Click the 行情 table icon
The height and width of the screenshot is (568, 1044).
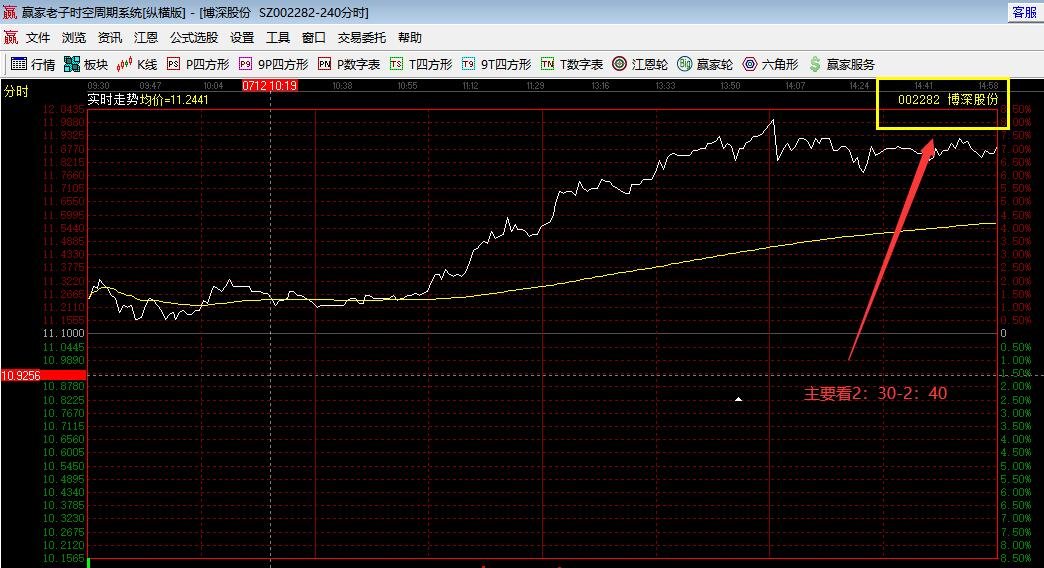coord(19,64)
